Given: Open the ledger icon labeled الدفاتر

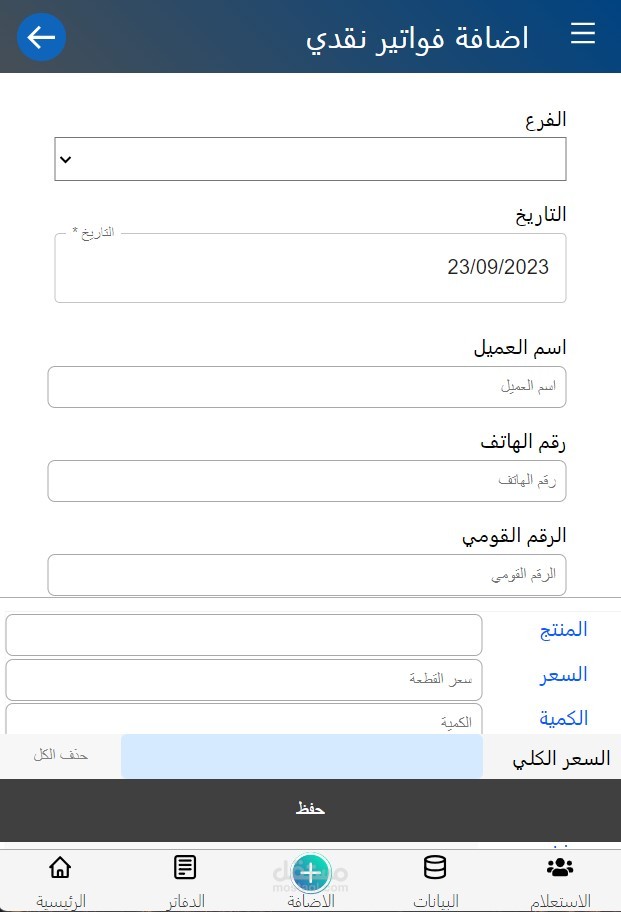Looking at the screenshot, I should 185,867.
